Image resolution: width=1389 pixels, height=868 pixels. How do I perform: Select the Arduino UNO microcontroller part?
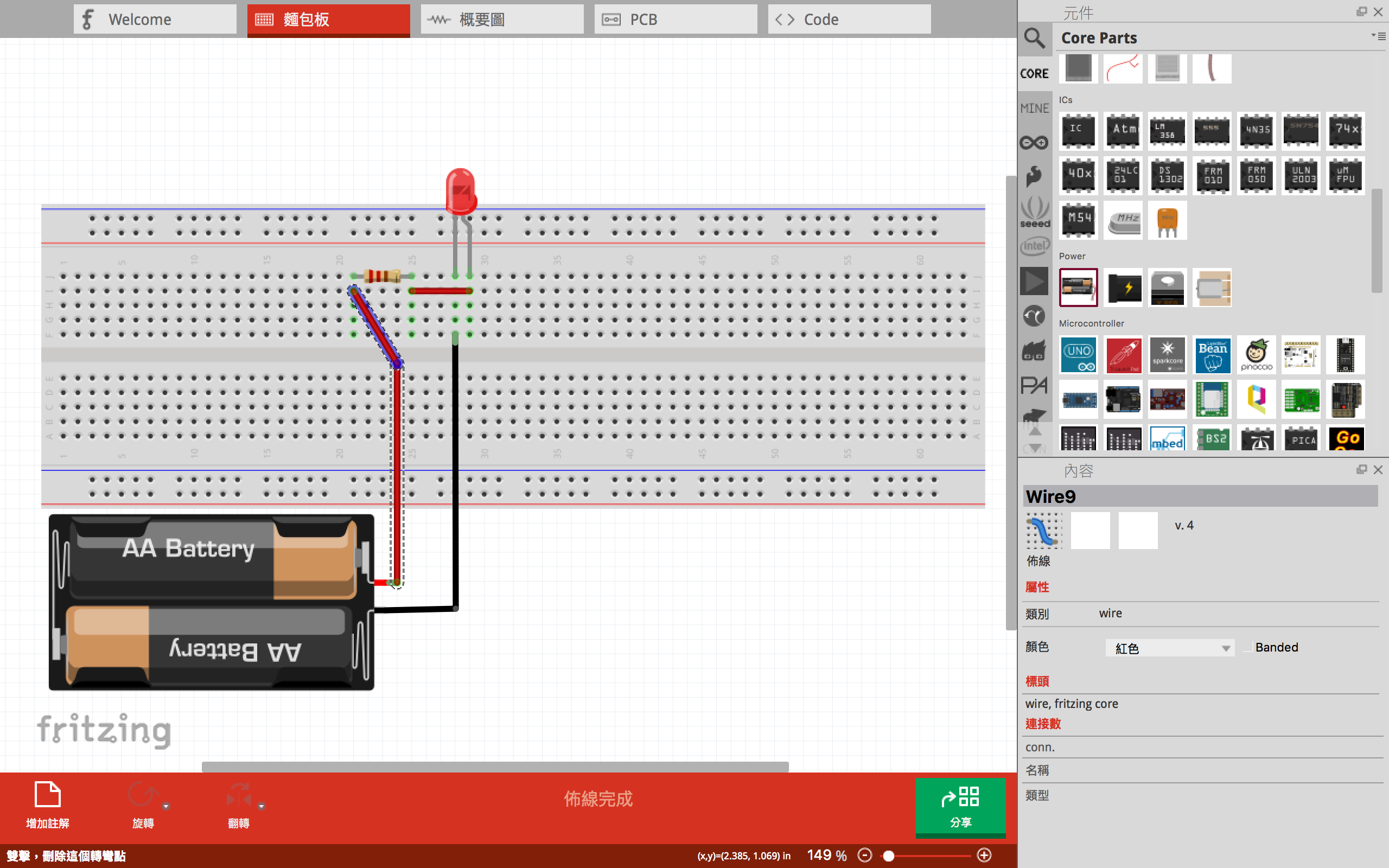pyautogui.click(x=1078, y=356)
